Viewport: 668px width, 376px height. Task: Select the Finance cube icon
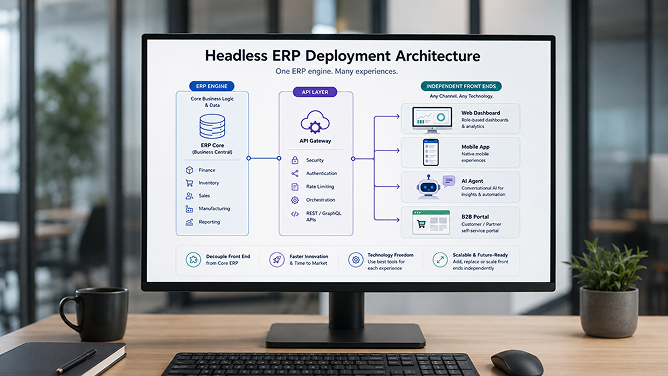(190, 170)
